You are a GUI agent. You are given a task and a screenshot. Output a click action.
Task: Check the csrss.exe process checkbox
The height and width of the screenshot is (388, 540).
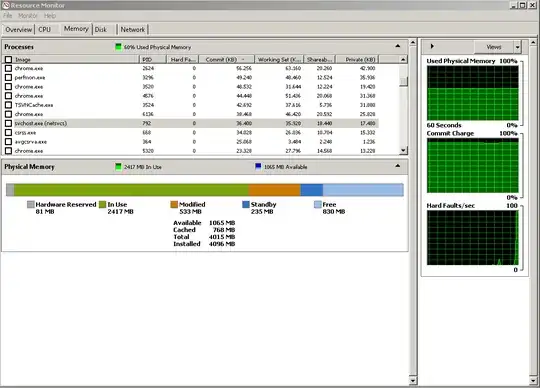pos(9,133)
